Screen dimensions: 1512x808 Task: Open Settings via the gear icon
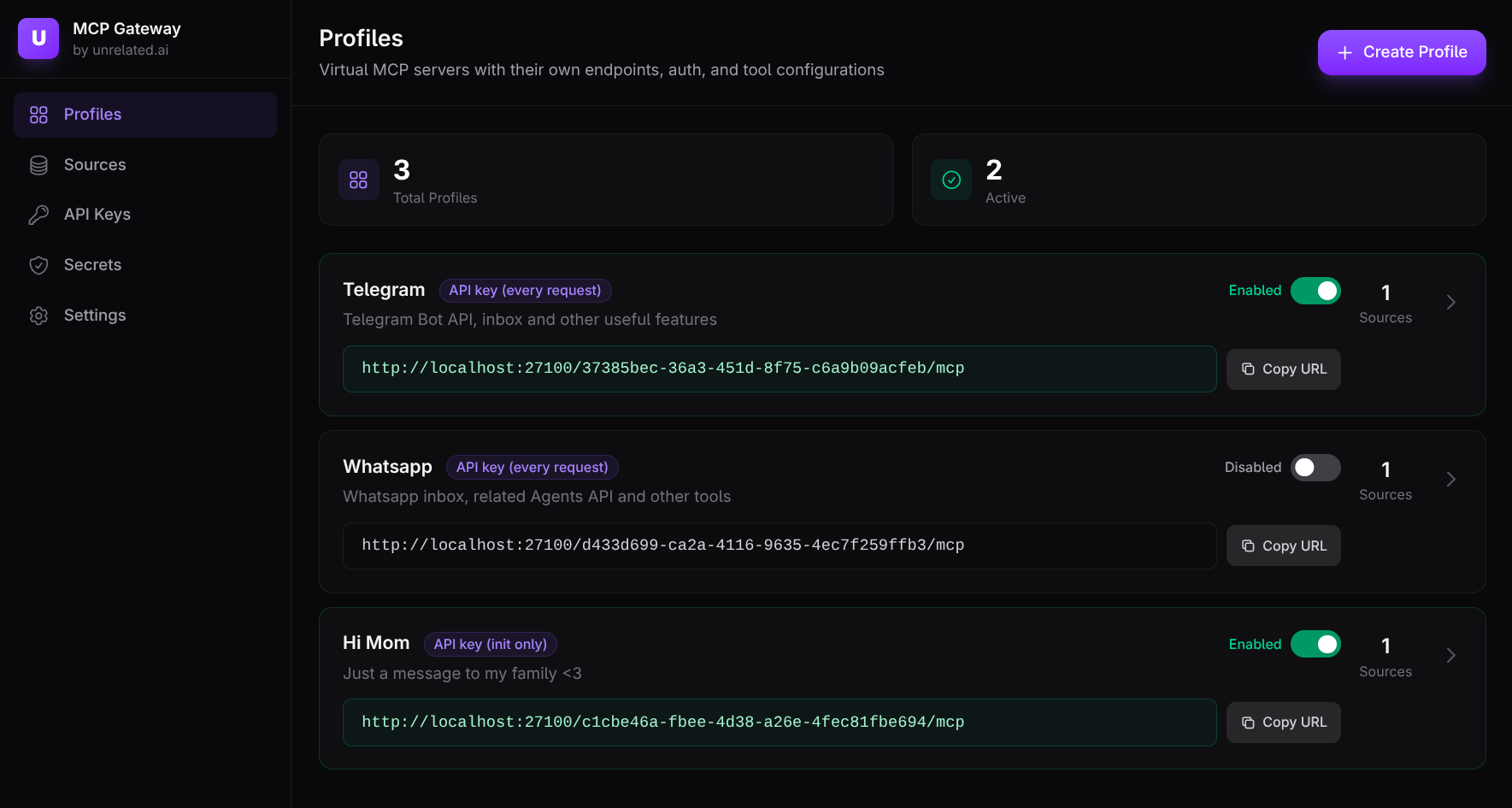coord(38,315)
